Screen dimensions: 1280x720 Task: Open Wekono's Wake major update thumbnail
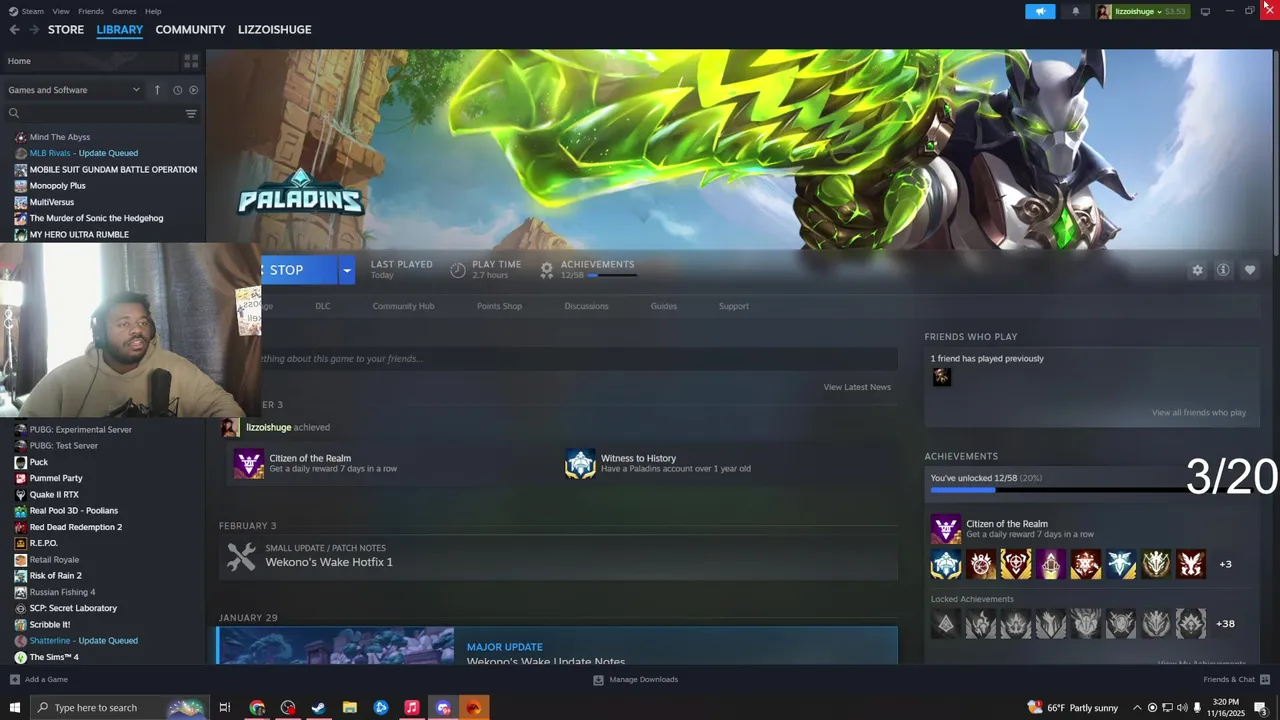336,646
